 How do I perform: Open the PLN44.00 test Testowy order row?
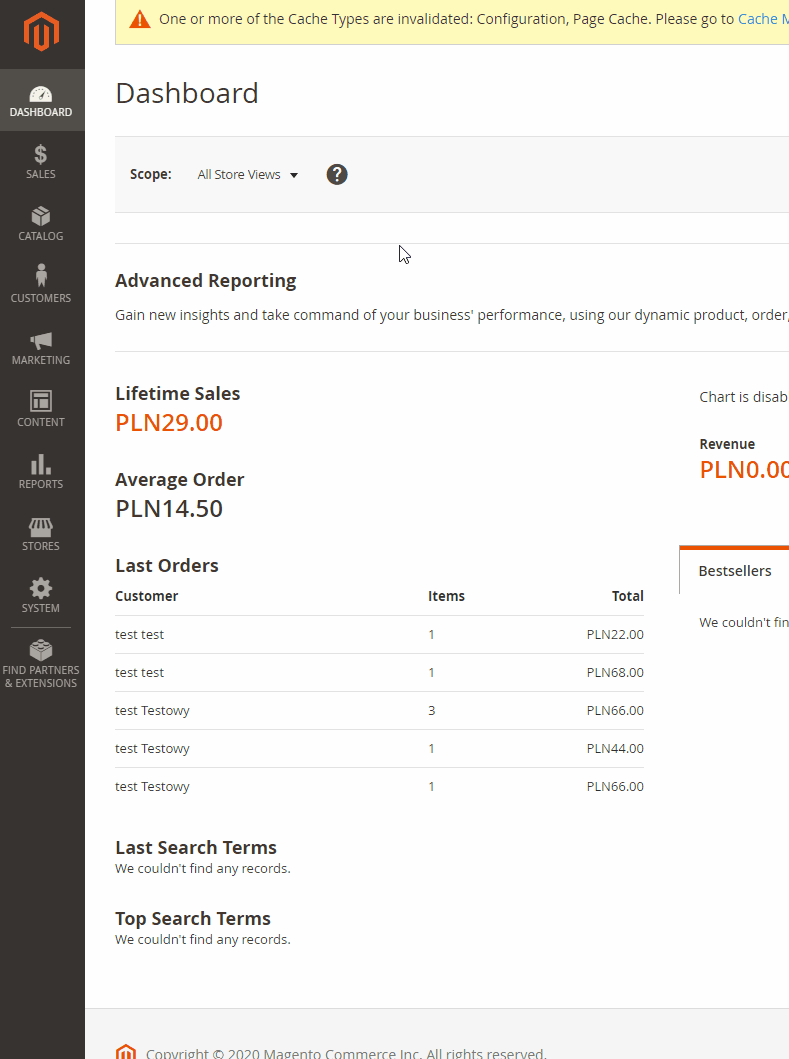click(379, 749)
